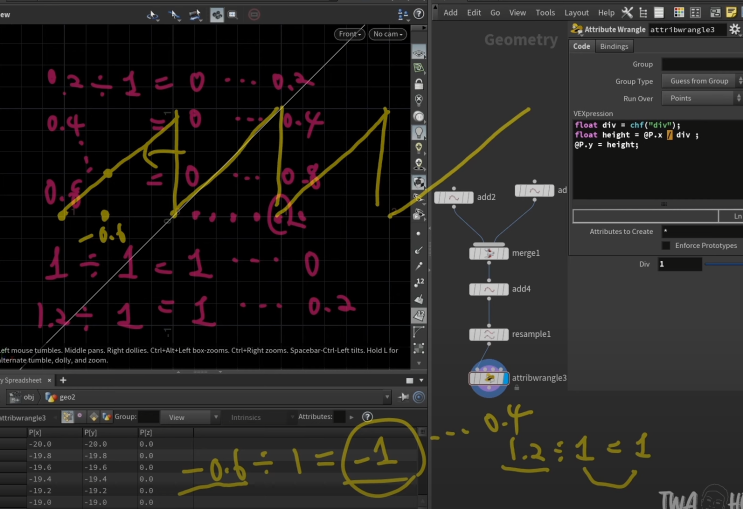Open the Go menu

click(x=495, y=13)
